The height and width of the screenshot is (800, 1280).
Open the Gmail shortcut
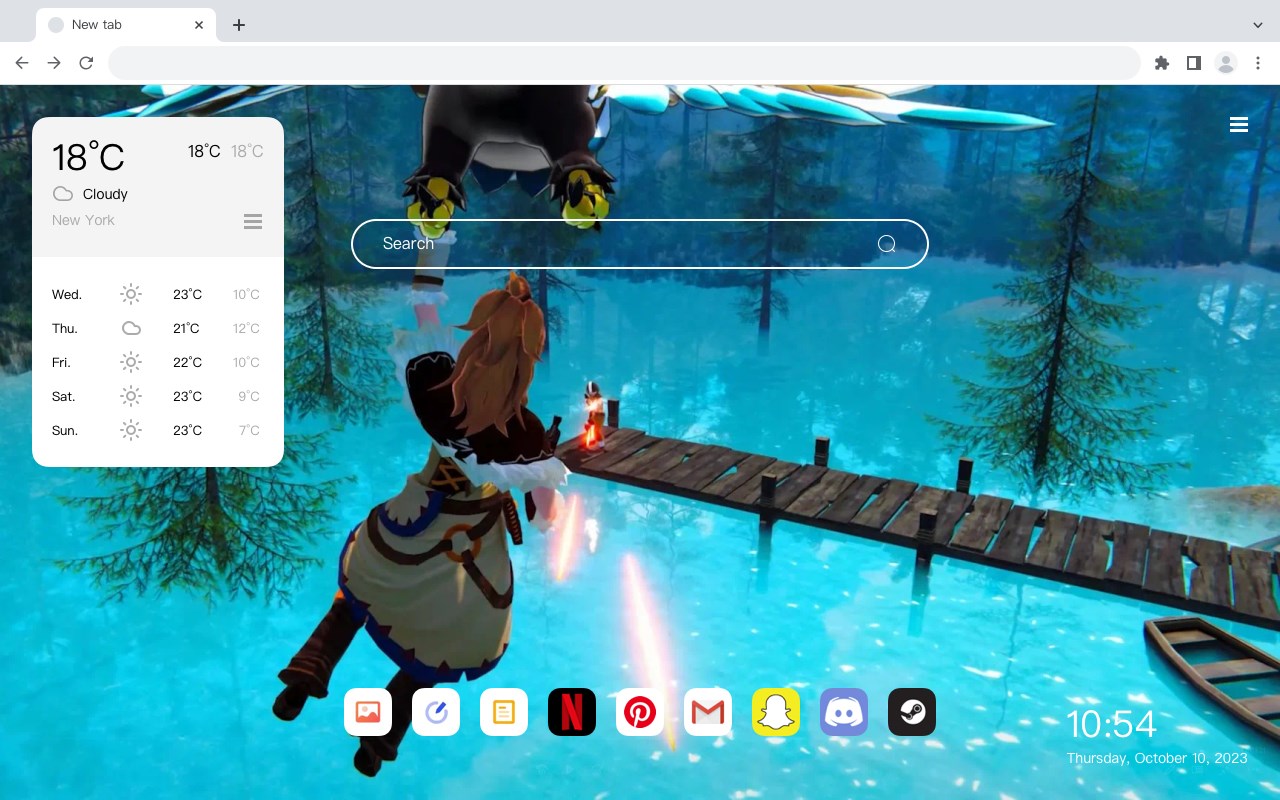click(708, 712)
